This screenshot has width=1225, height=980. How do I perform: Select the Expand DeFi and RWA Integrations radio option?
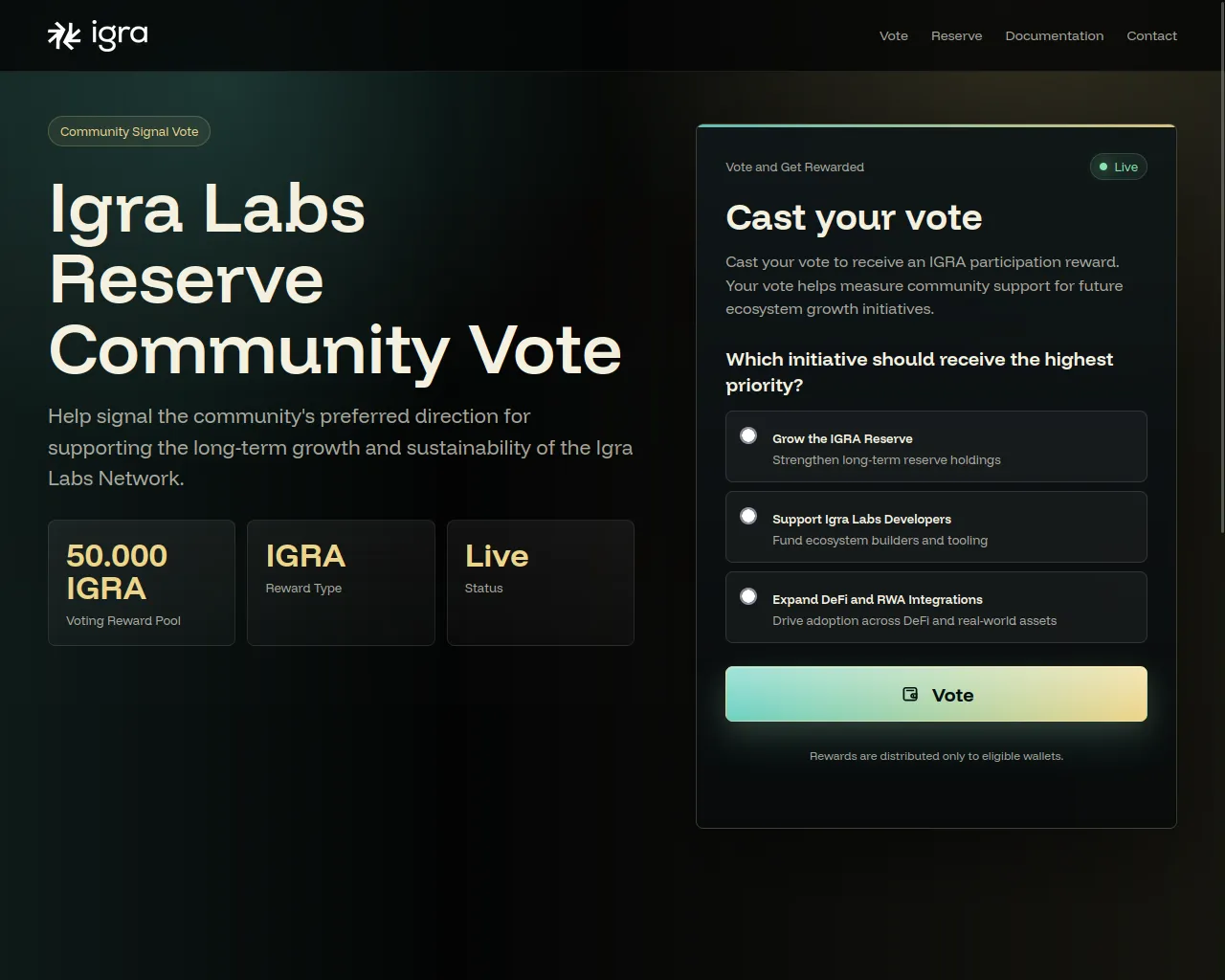(748, 596)
